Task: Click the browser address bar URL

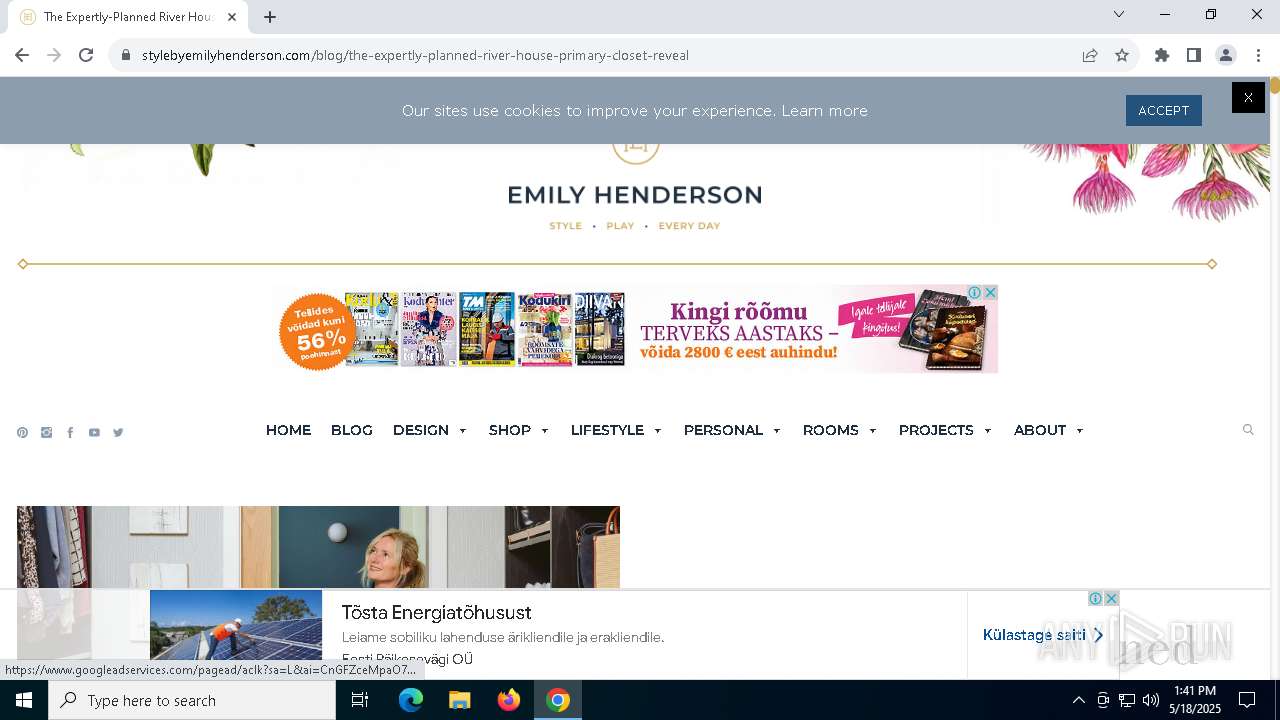Action: tap(415, 55)
